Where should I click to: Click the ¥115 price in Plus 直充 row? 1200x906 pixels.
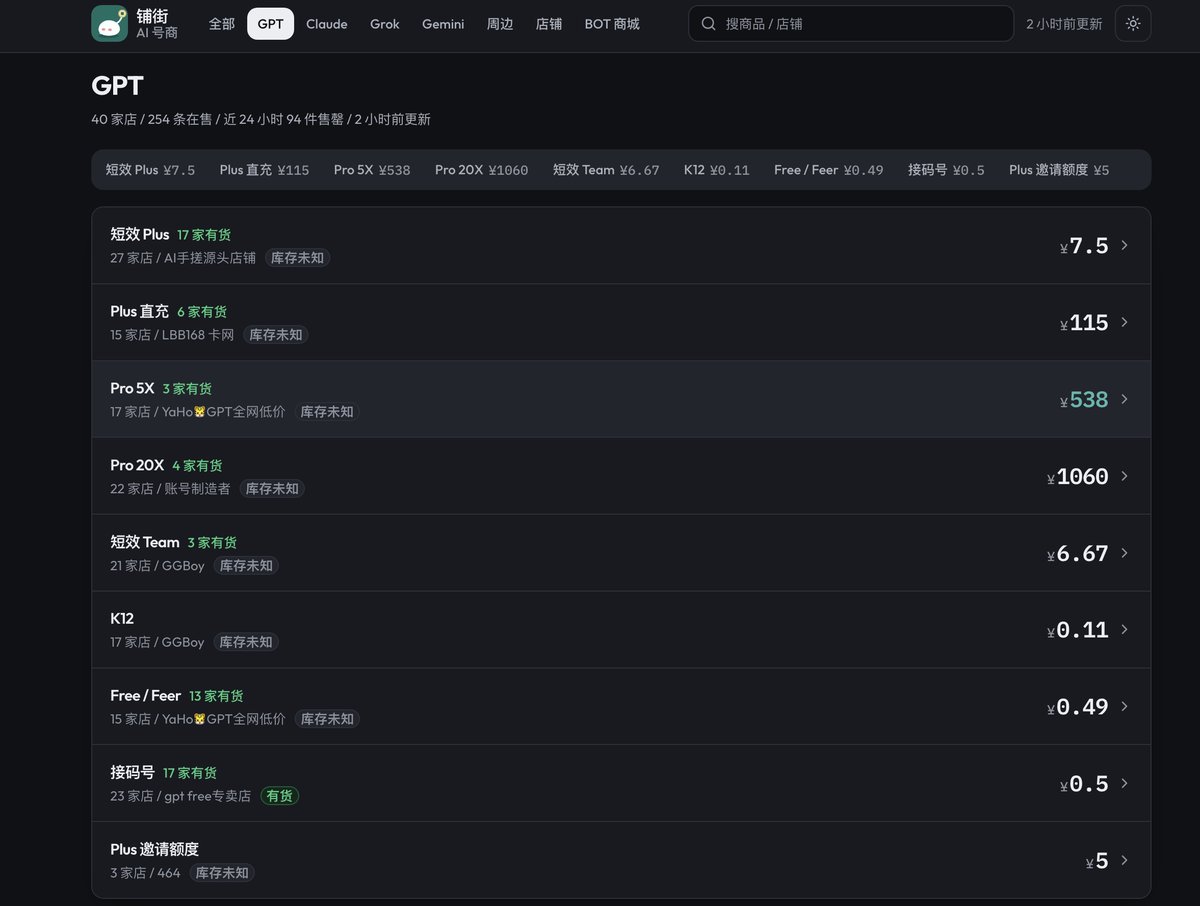[x=1084, y=323]
